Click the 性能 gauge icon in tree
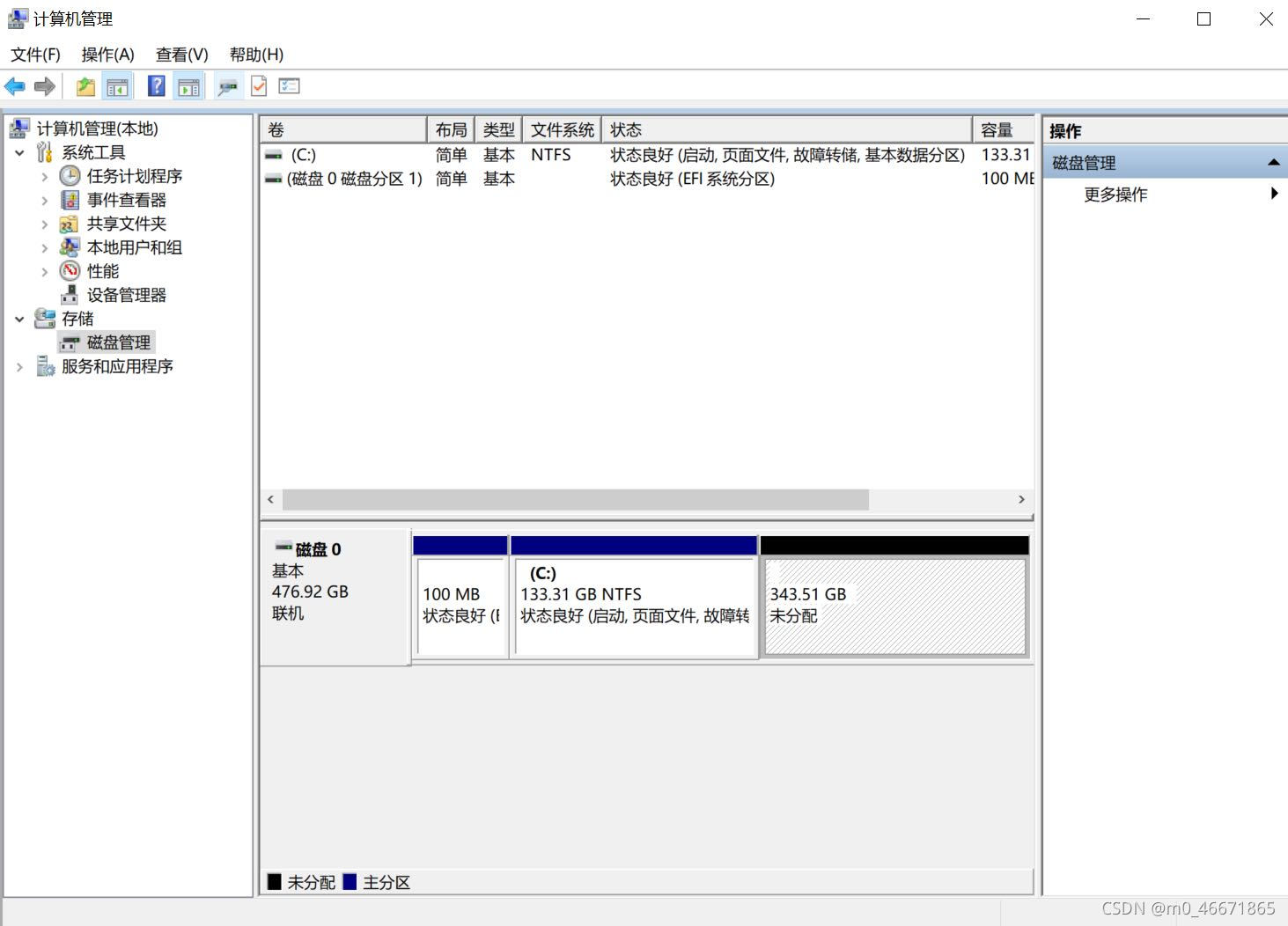 click(x=70, y=271)
